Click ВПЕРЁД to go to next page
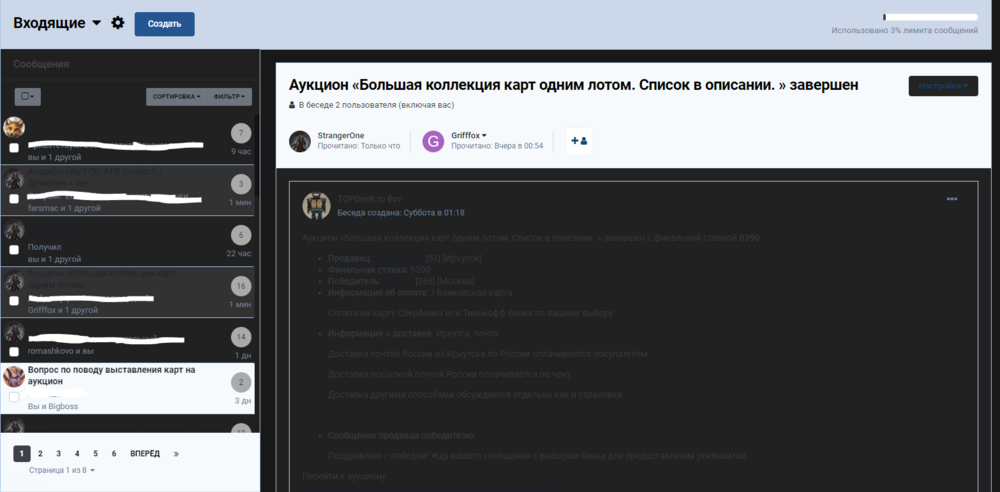This screenshot has width=1000, height=492. tap(145, 454)
